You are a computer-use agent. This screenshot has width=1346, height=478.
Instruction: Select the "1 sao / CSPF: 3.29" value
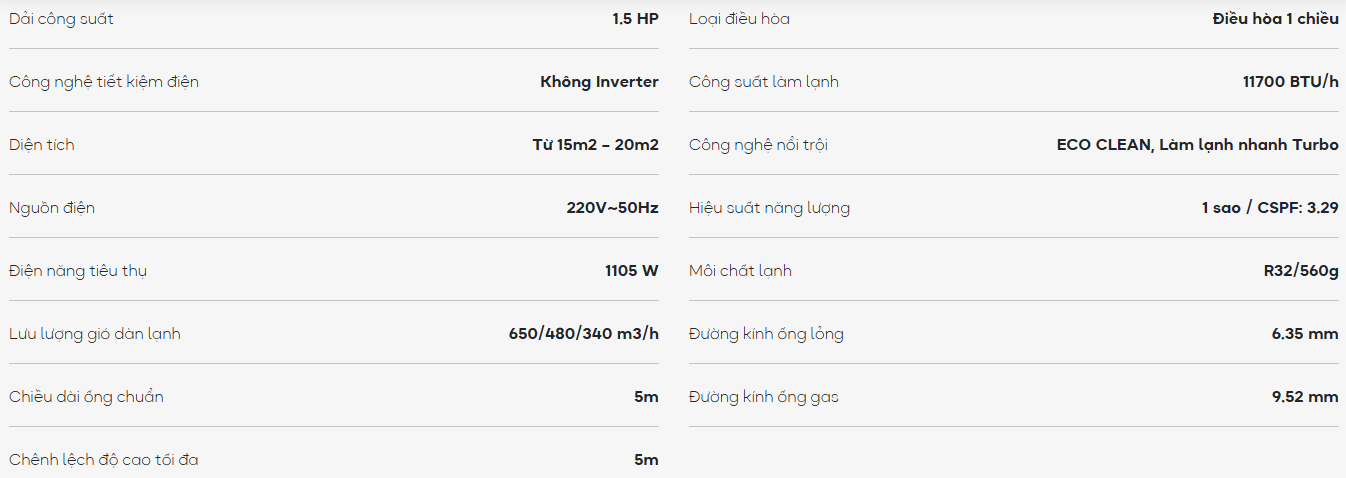(1270, 208)
